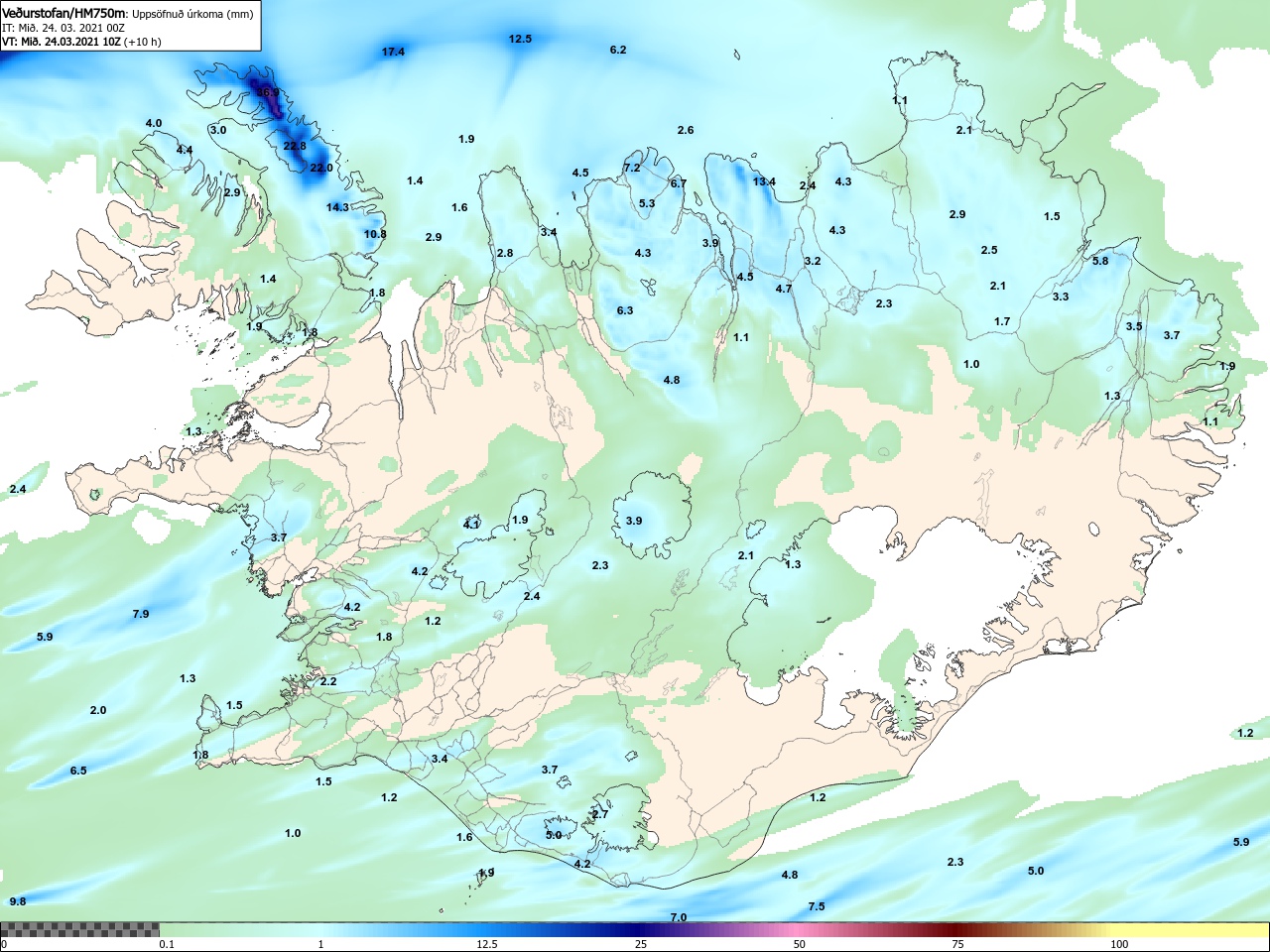The width and height of the screenshot is (1270, 952).
Task: Click the 50 label on the color scale
Action: coord(800,944)
